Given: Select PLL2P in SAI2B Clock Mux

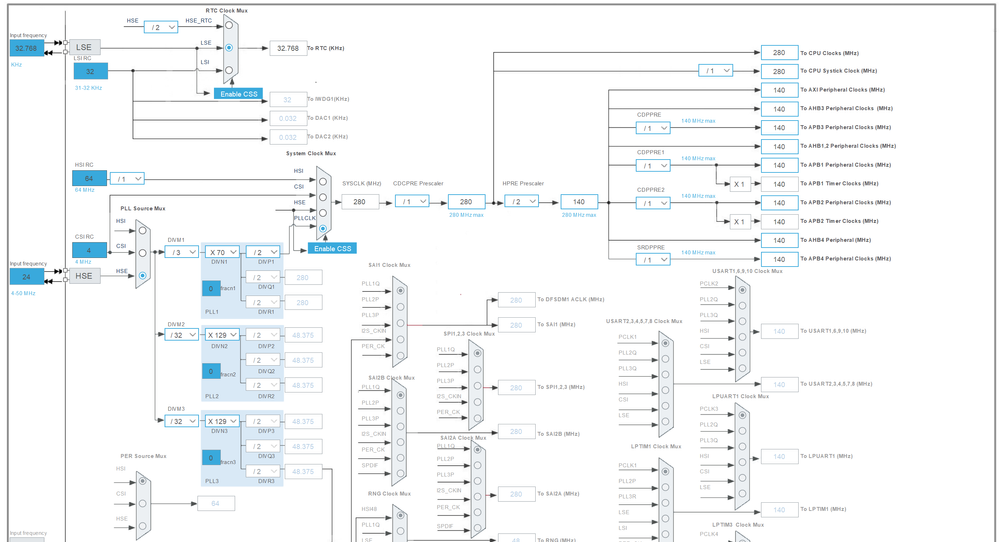Looking at the screenshot, I should click(400, 411).
